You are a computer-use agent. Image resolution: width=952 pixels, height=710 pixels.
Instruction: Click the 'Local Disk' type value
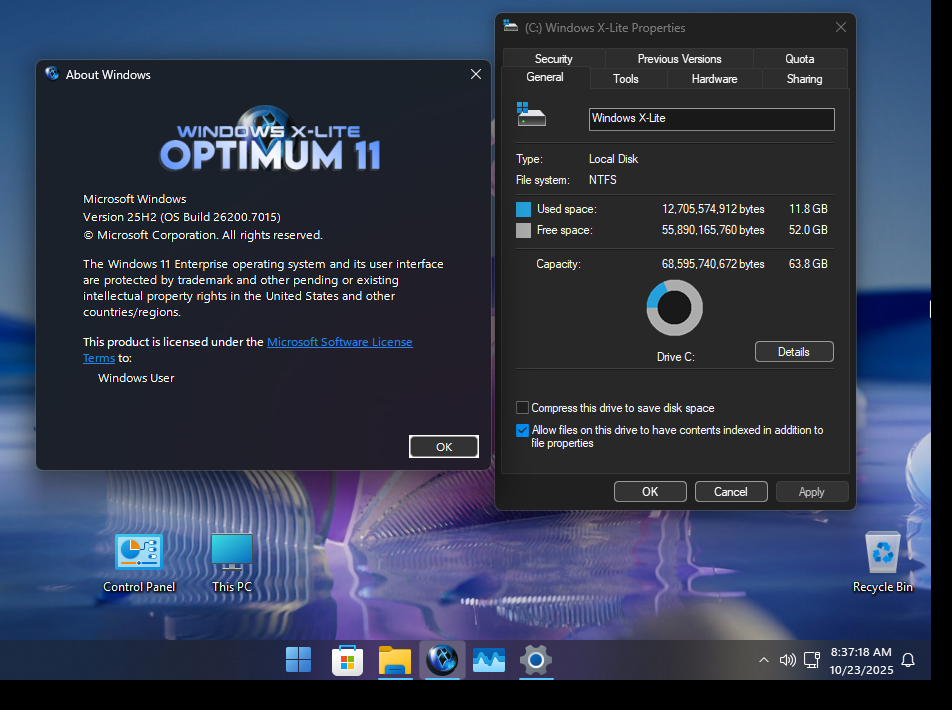(x=613, y=159)
